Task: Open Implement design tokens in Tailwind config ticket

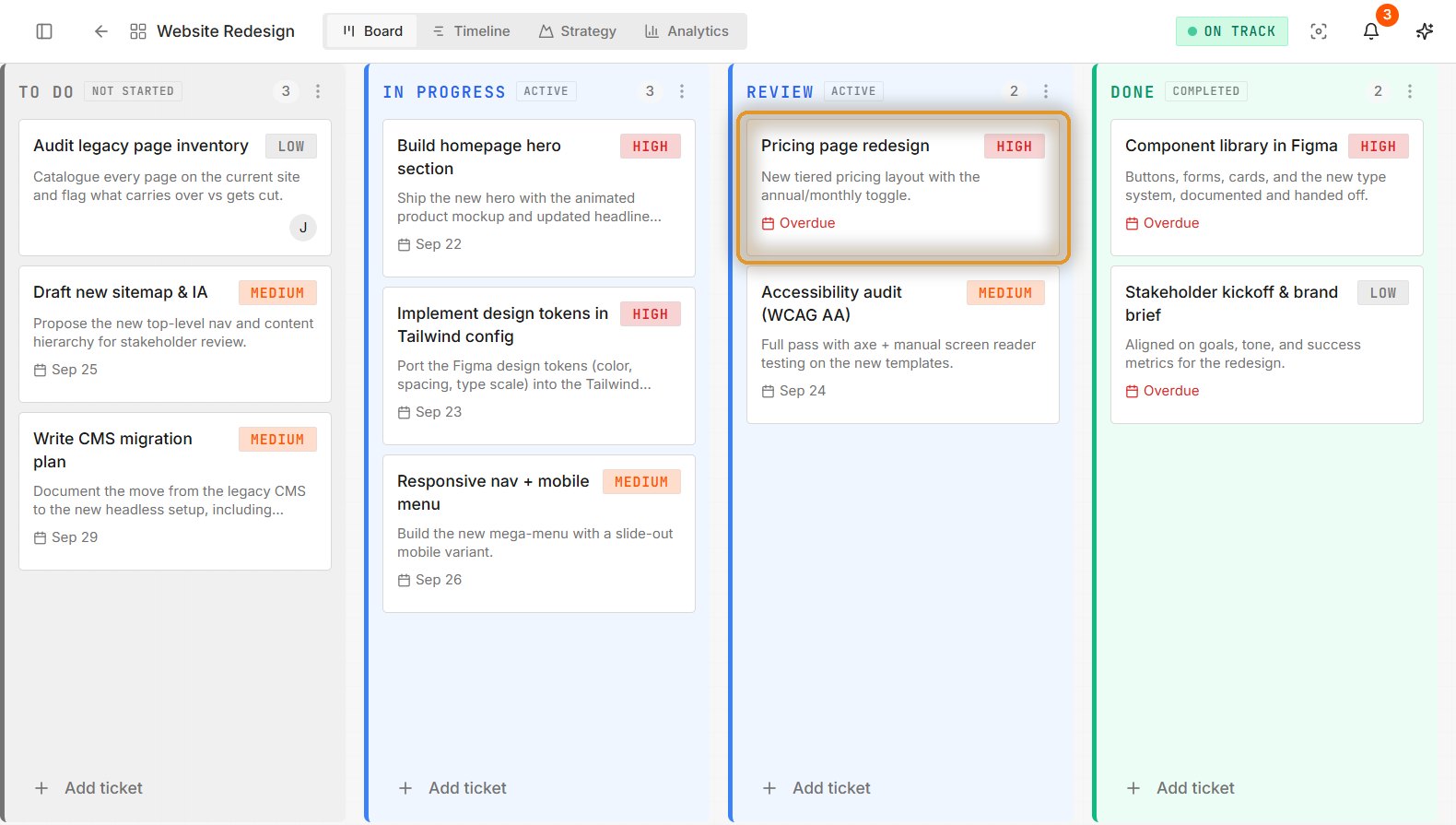Action: [539, 366]
